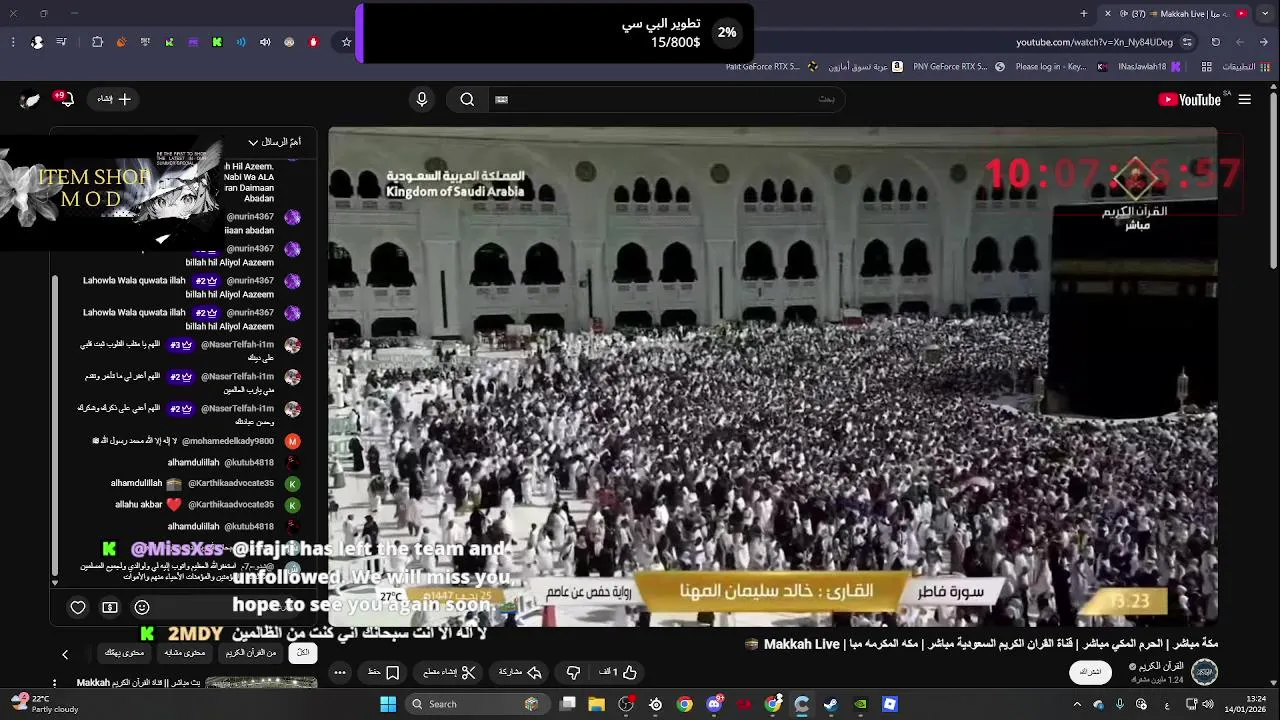Viewport: 1280px width, 720px height.
Task: Open the chat emoji picker
Action: (x=142, y=607)
